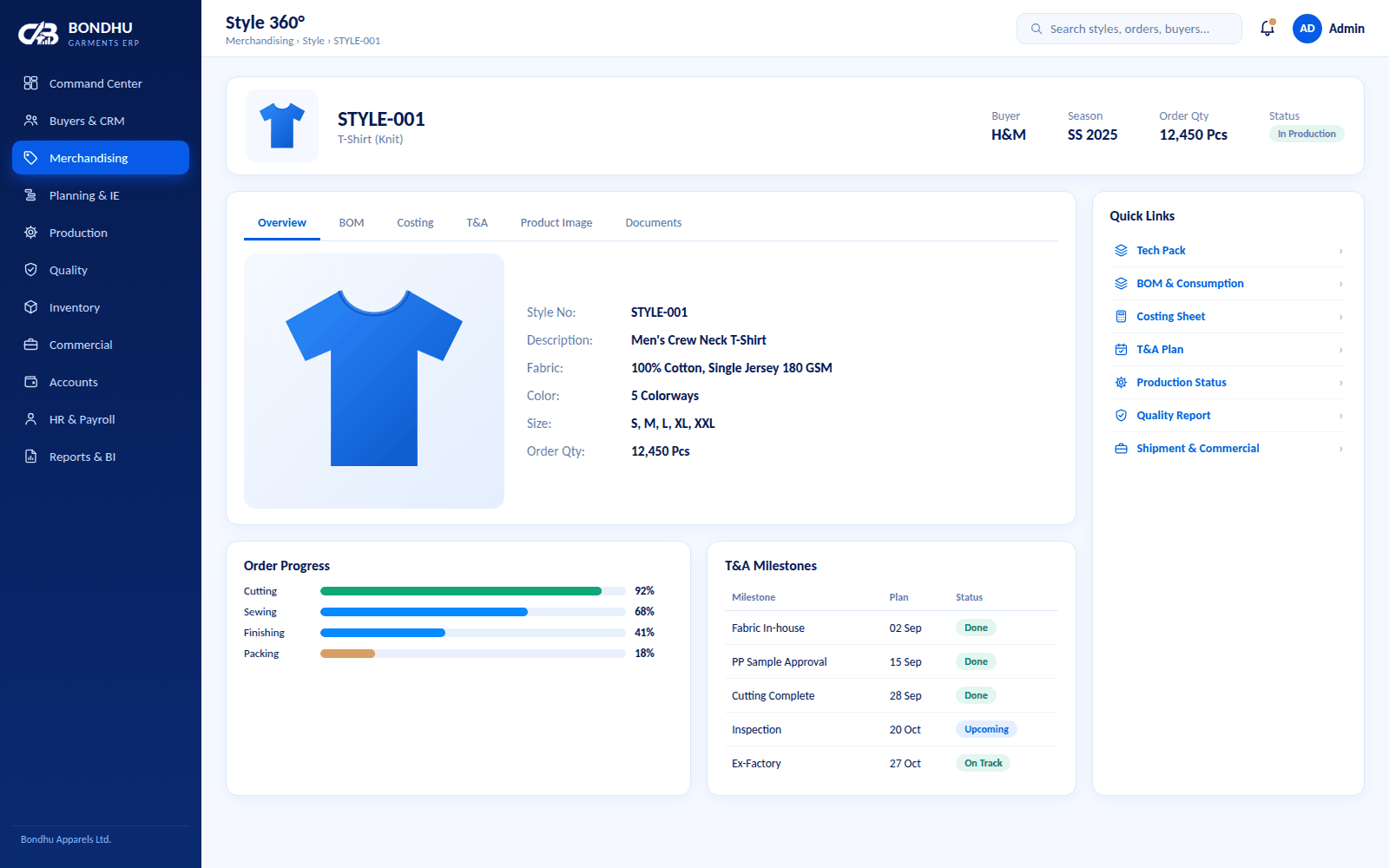Switch to the BOM tab
This screenshot has width=1389, height=868.
352,223
